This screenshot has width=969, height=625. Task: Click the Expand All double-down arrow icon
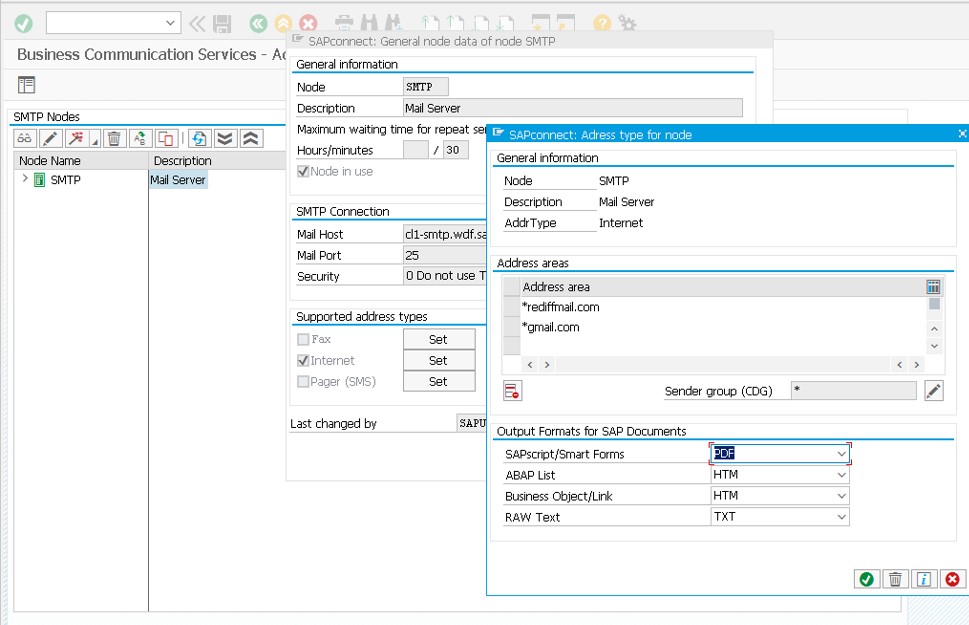click(x=225, y=138)
